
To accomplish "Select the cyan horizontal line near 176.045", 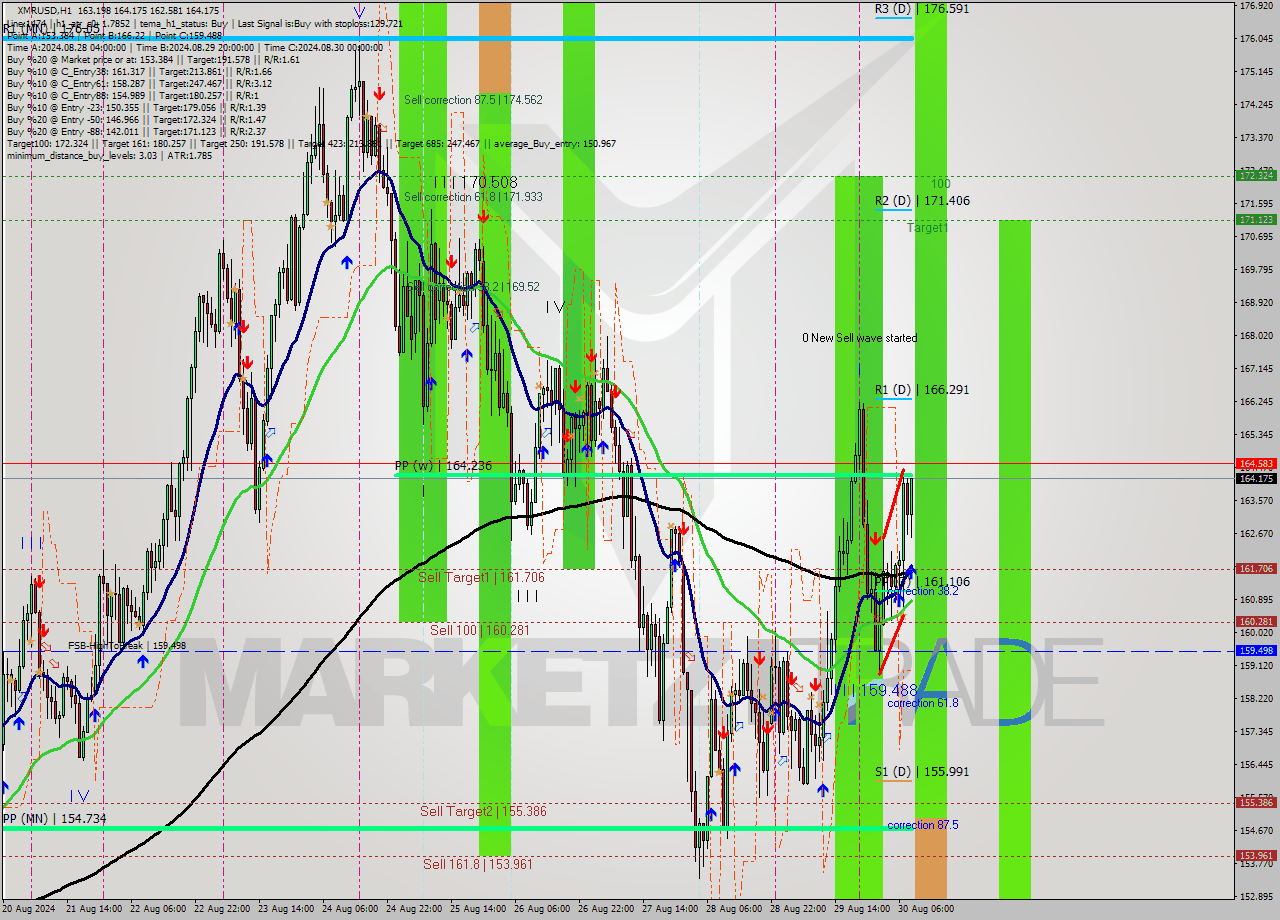I will [600, 38].
